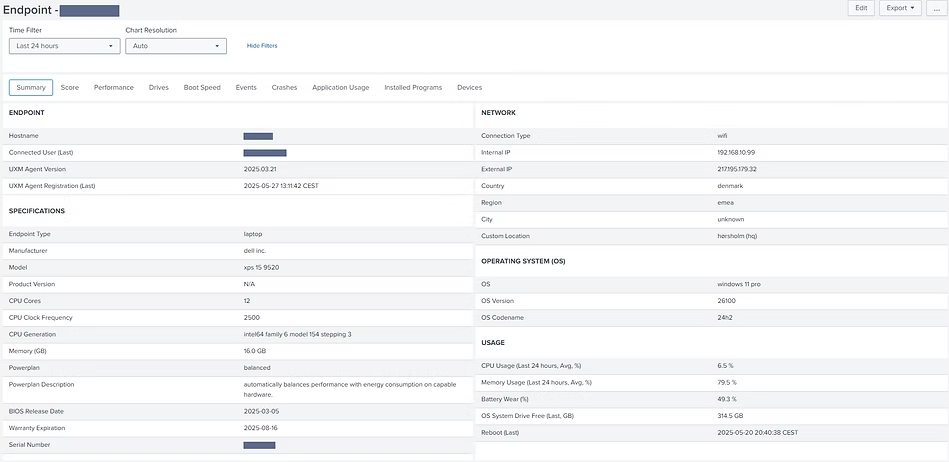The width and height of the screenshot is (949, 462).
Task: Switch to the Score tab
Action: coord(70,88)
